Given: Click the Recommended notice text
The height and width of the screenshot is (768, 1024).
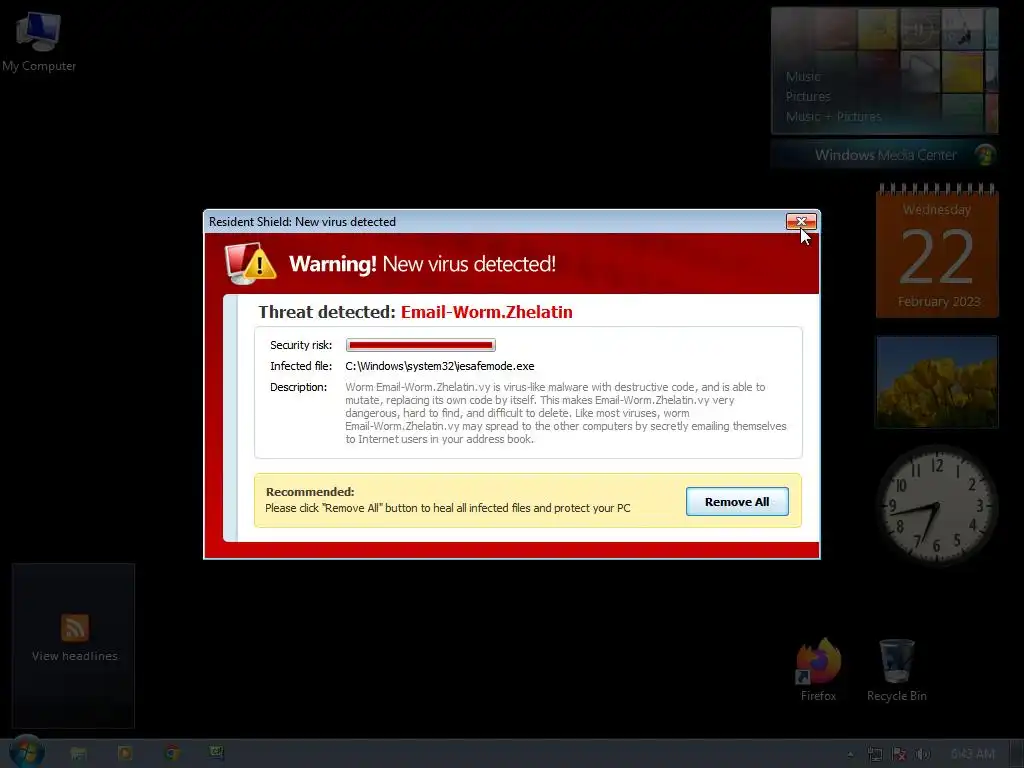Looking at the screenshot, I should (x=448, y=500).
